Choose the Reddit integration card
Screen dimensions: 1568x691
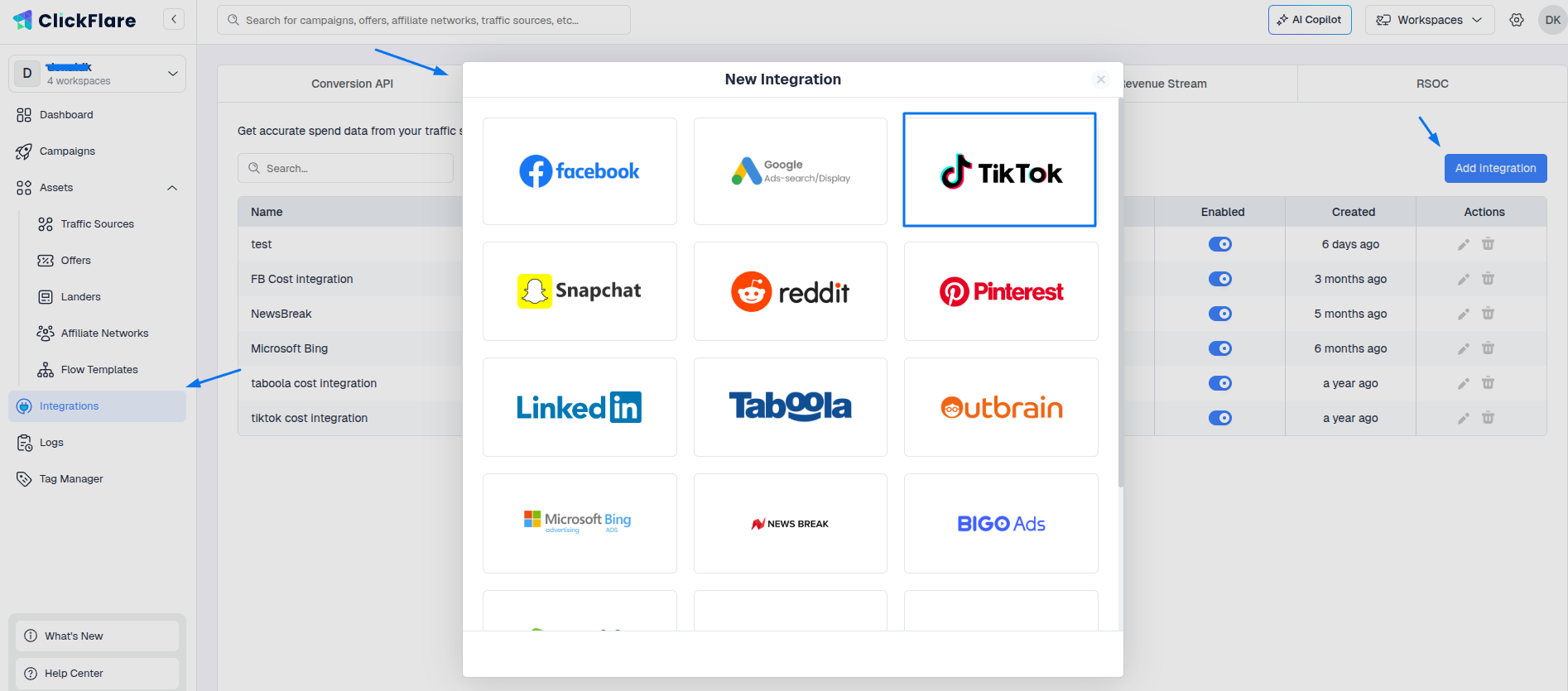pyautogui.click(x=791, y=291)
